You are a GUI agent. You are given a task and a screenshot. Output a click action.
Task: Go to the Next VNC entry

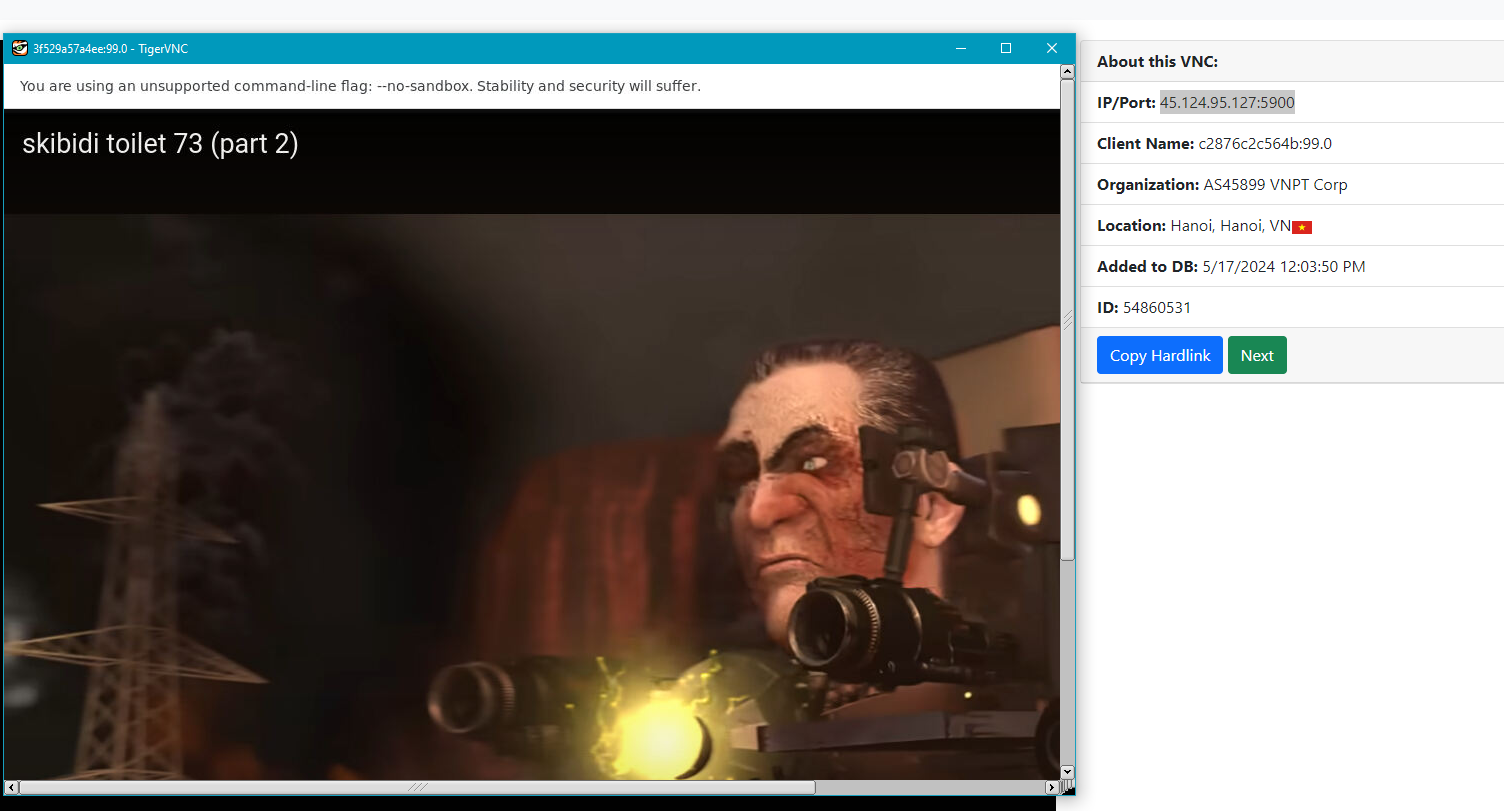click(x=1257, y=355)
